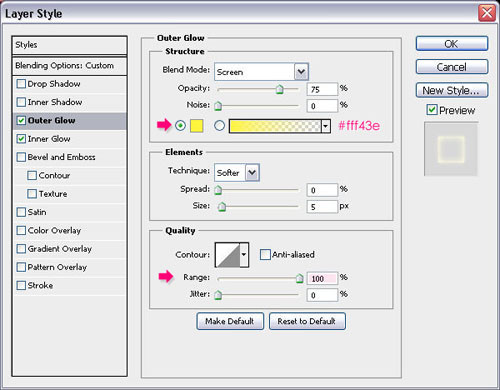Image resolution: width=500 pixels, height=390 pixels.
Task: Open the gradient picker dropdown arrow
Action: [x=326, y=126]
